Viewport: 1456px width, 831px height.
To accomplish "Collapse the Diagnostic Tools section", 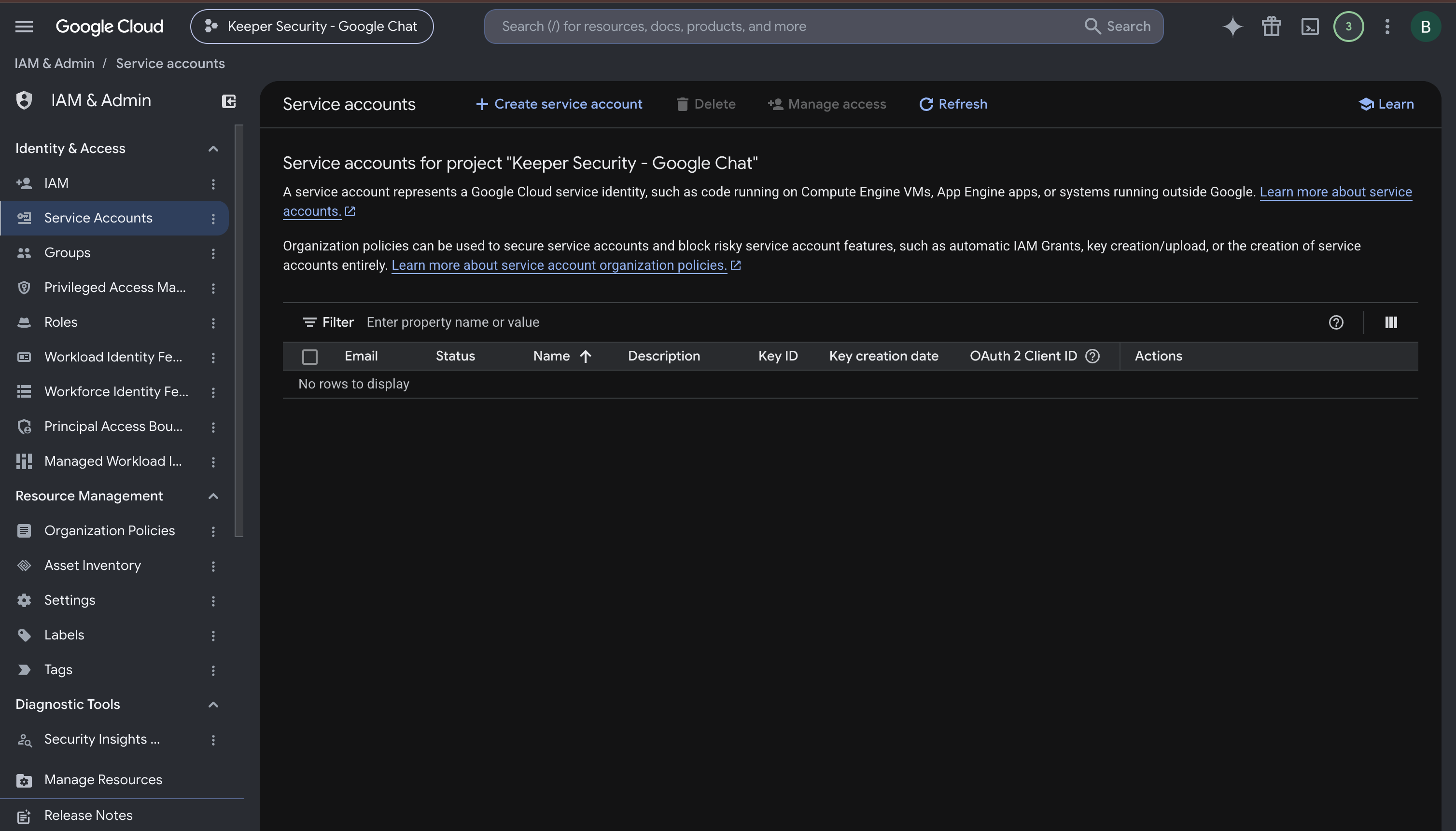I will click(x=213, y=704).
